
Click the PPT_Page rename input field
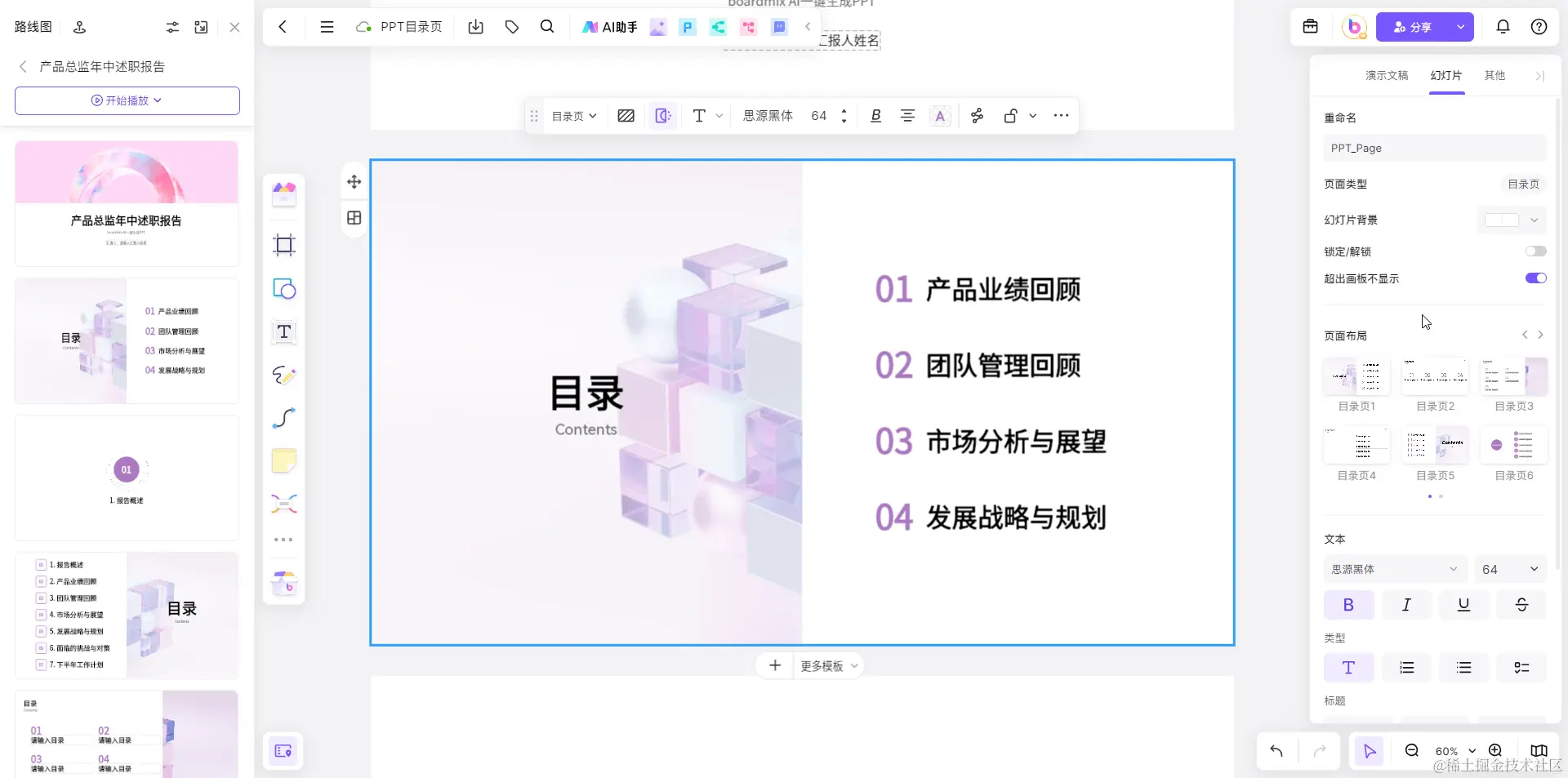click(1435, 148)
